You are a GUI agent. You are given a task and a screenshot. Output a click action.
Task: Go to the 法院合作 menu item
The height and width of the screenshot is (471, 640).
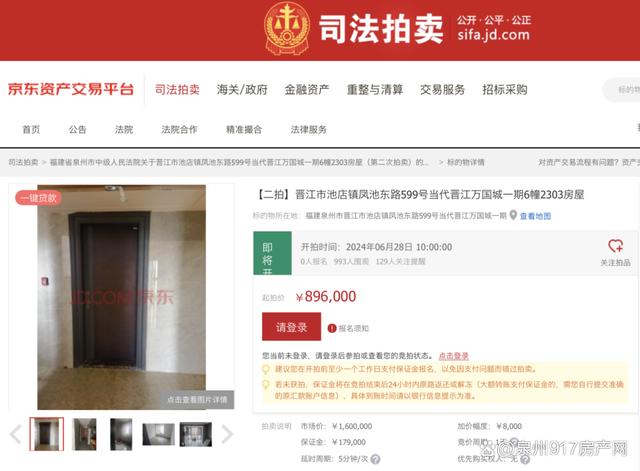tap(179, 129)
